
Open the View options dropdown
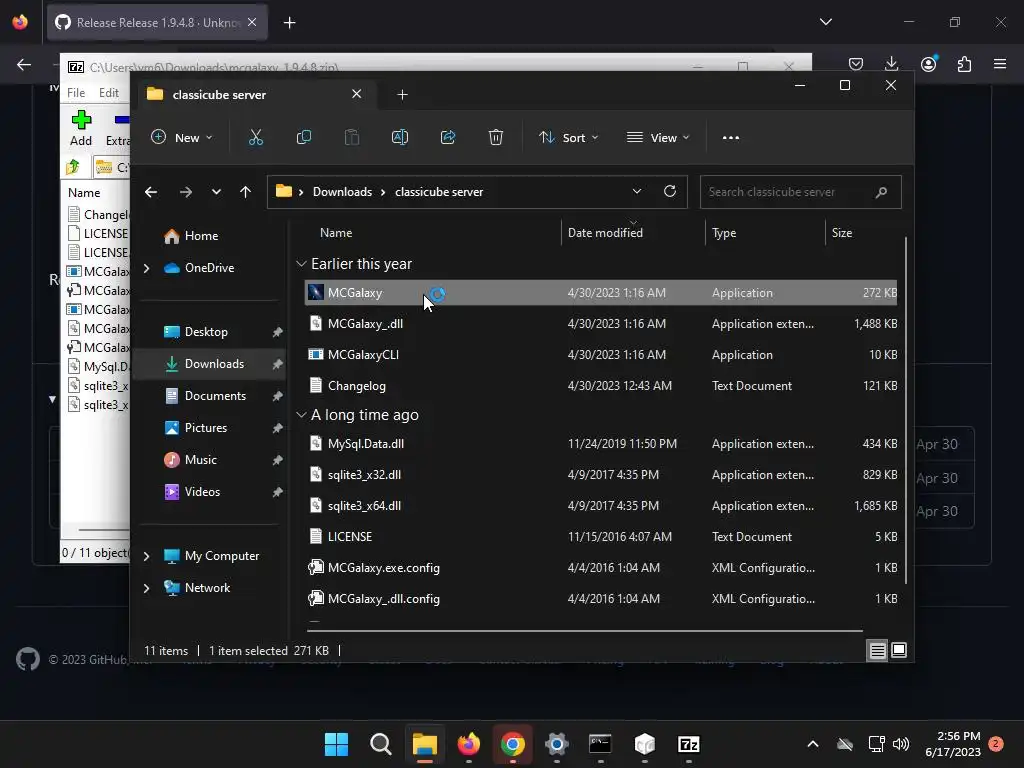click(x=658, y=138)
